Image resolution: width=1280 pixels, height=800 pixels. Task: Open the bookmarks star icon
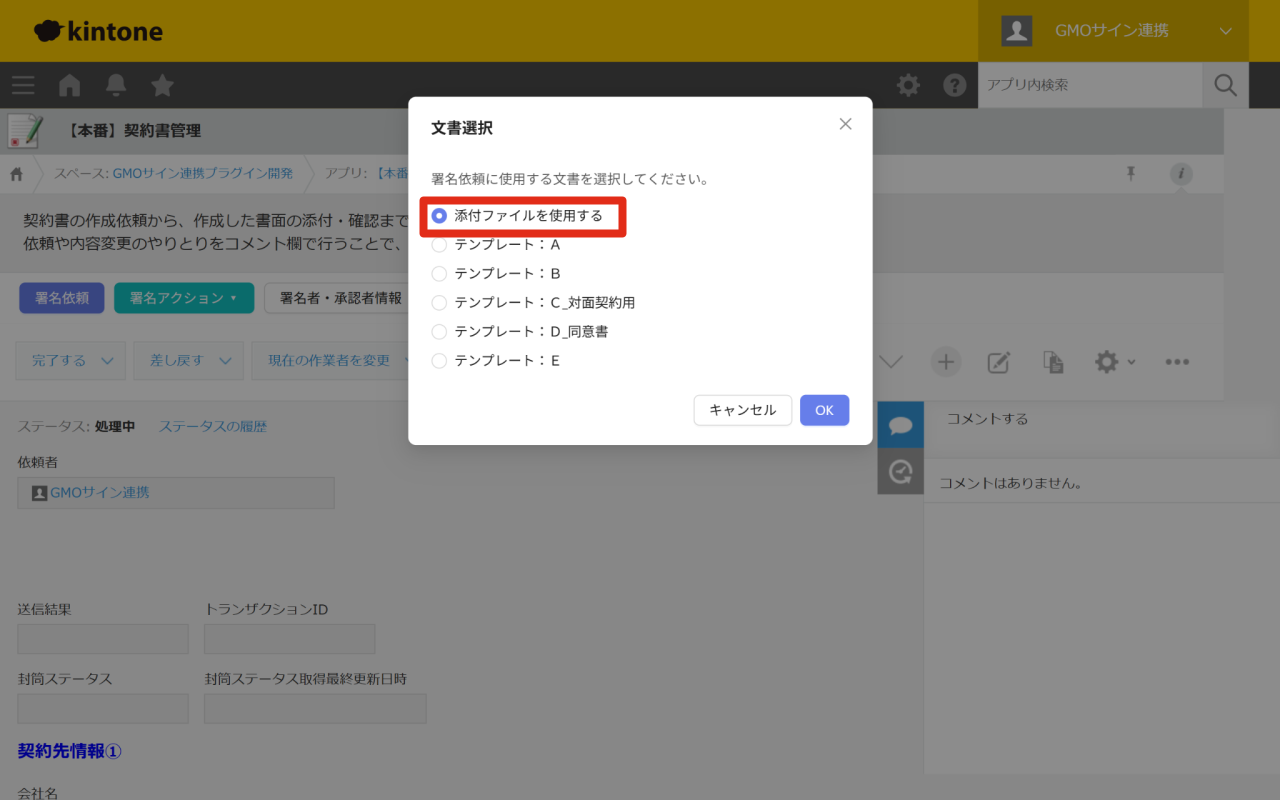click(162, 85)
